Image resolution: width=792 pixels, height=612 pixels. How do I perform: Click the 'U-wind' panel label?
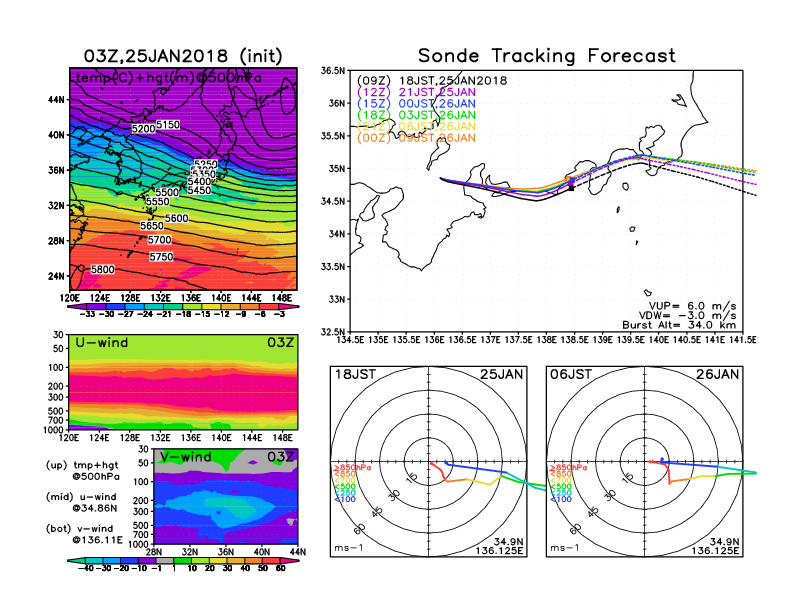pos(102,343)
